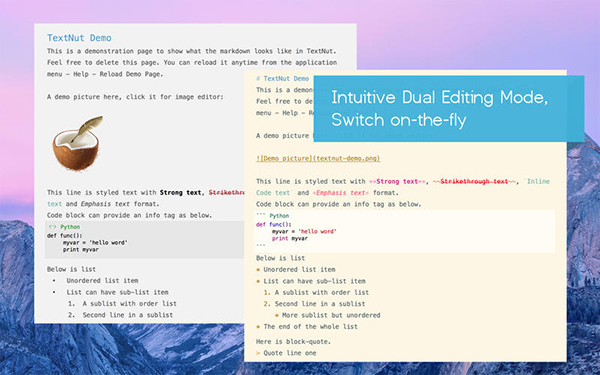Screen dimensions: 600x375
Task: Click "> Quote line one" line
Action: point(286,353)
